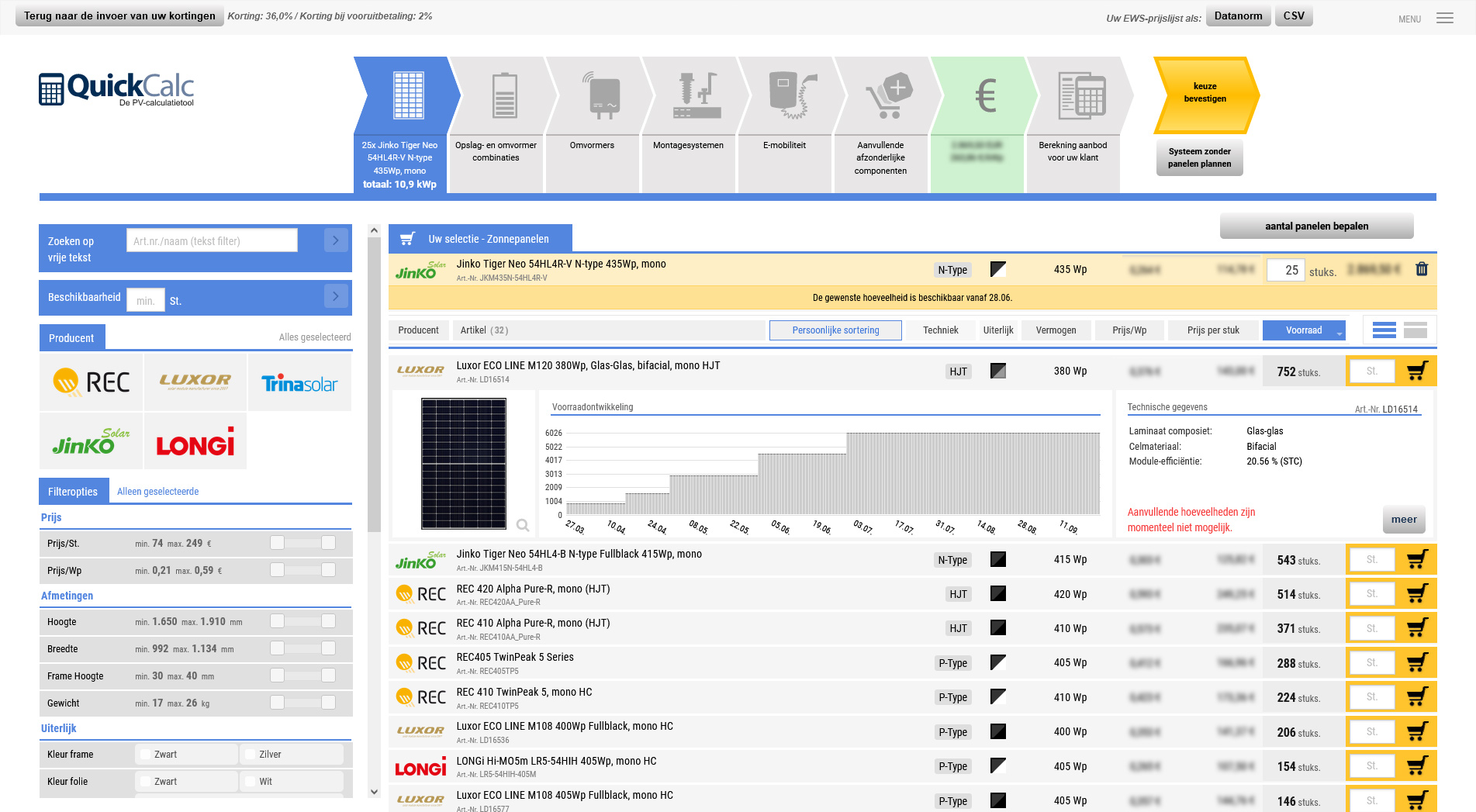Click the magnifier to enlarge the panel image
The width and height of the screenshot is (1476, 812).
pyautogui.click(x=524, y=525)
